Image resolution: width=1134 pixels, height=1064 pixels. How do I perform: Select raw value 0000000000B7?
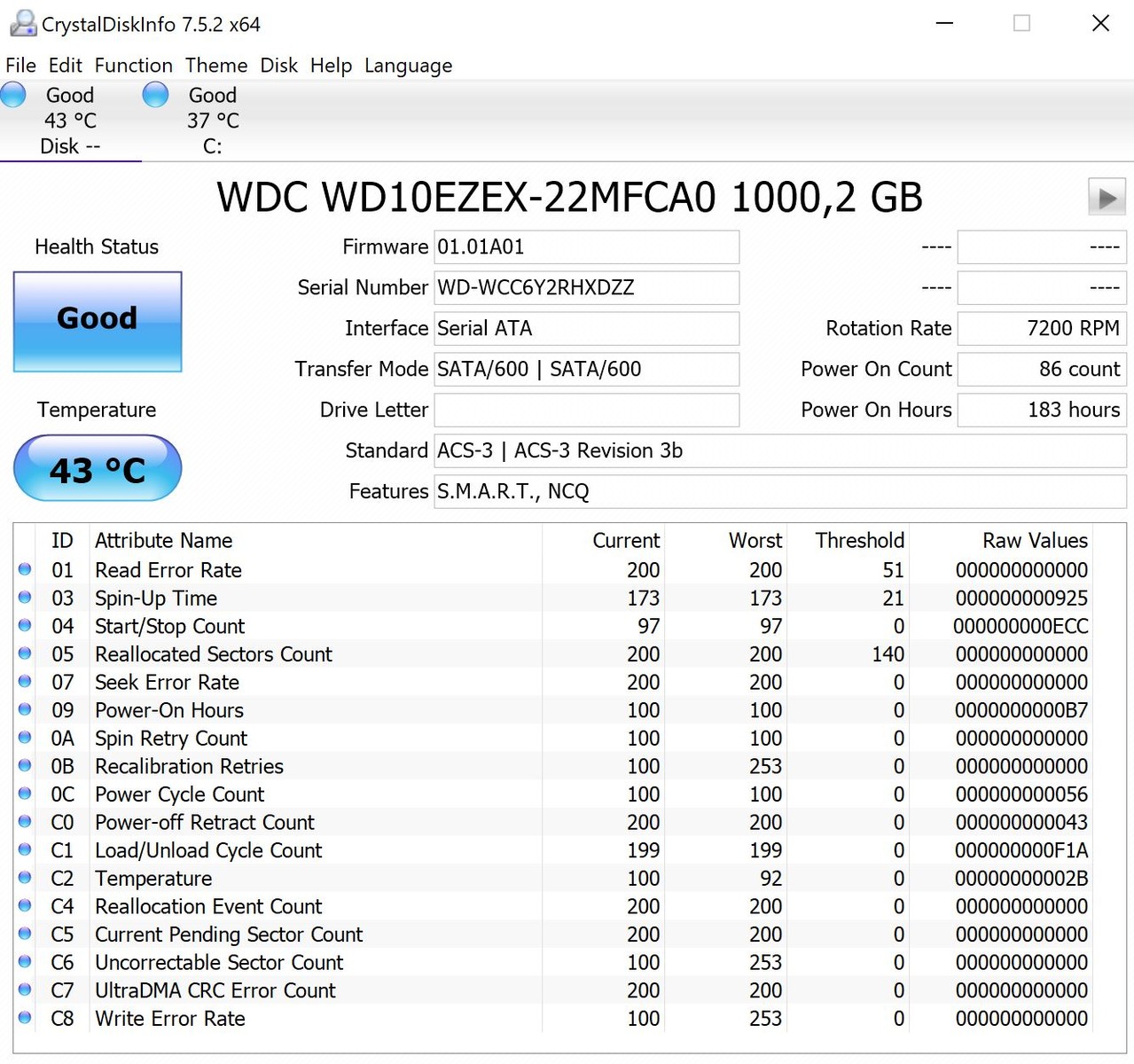coord(1021,709)
